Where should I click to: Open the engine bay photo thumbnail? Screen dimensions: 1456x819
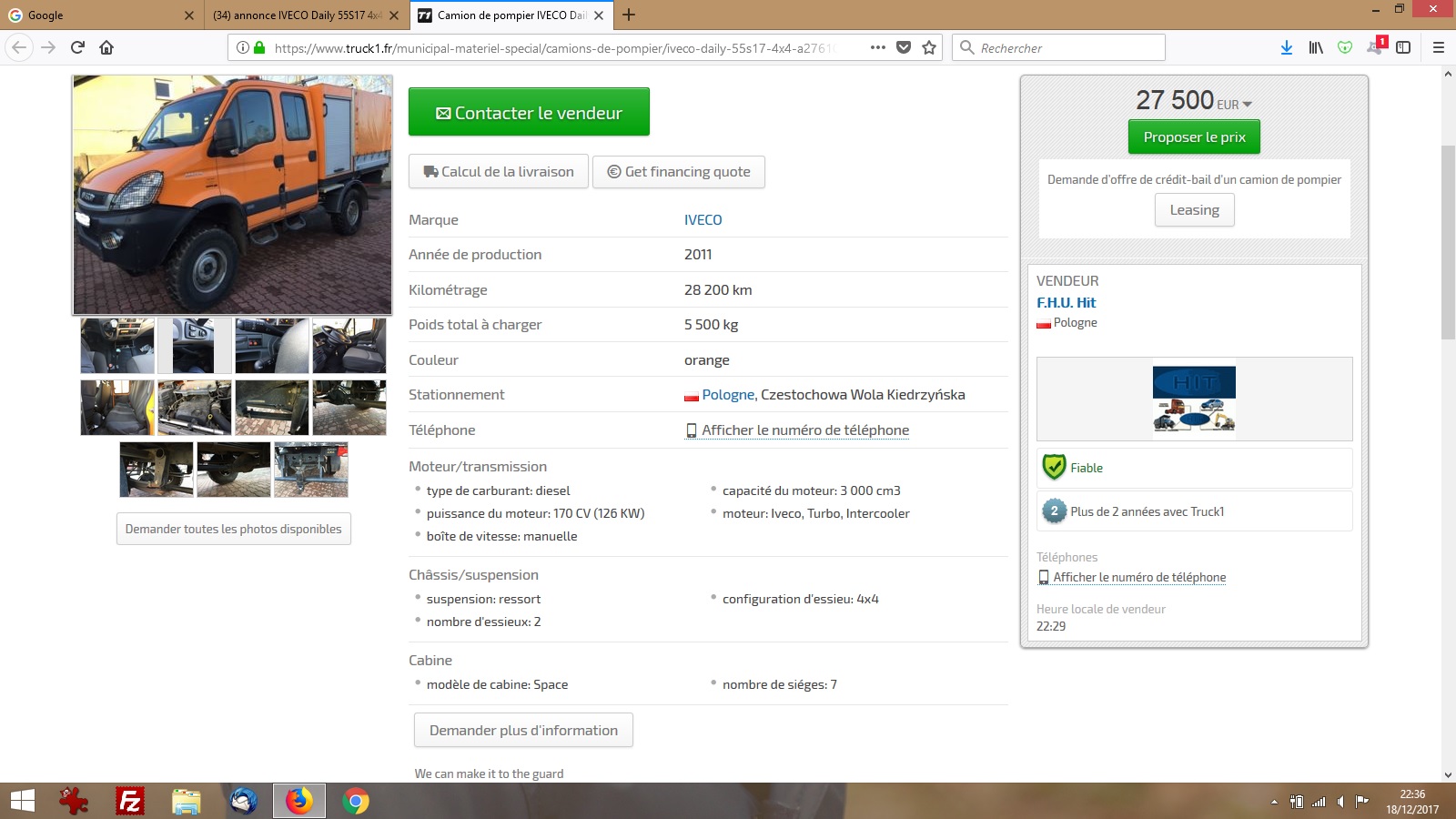coord(195,408)
